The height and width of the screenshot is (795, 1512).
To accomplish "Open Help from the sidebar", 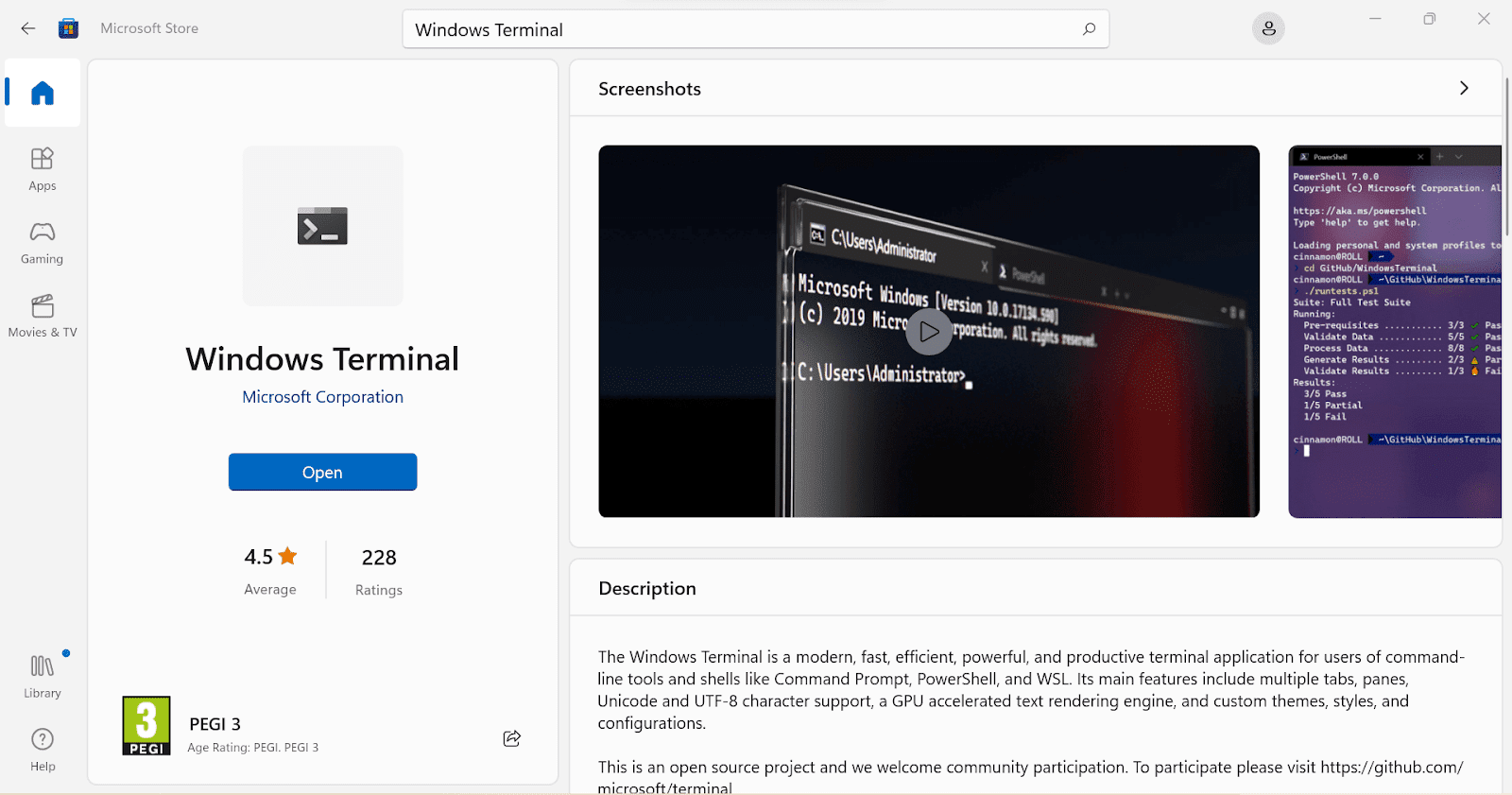I will click(43, 751).
